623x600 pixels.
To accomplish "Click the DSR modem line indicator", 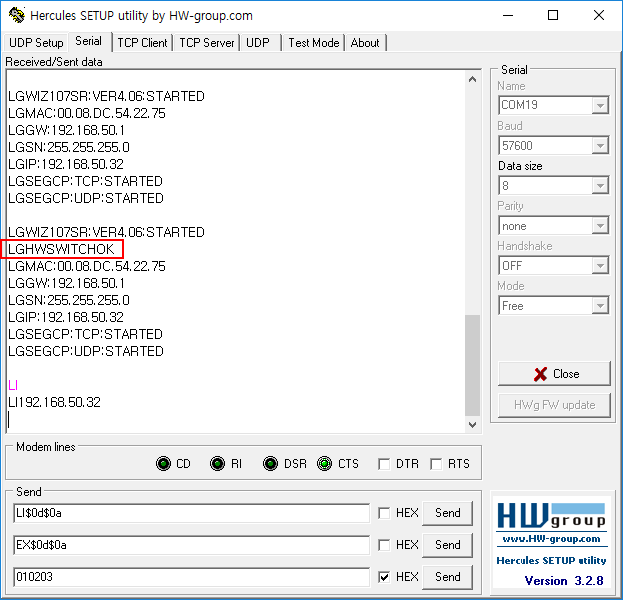I will [271, 464].
